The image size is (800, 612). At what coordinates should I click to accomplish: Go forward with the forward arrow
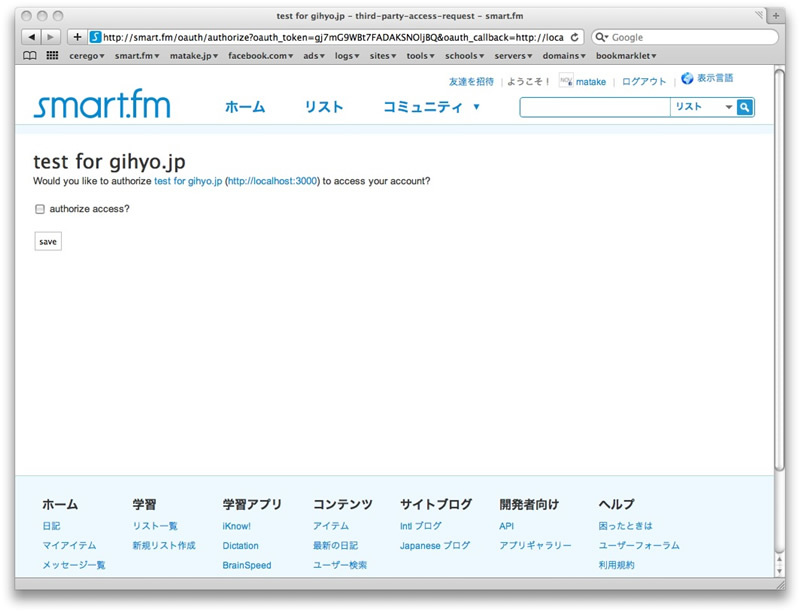pyautogui.click(x=51, y=37)
